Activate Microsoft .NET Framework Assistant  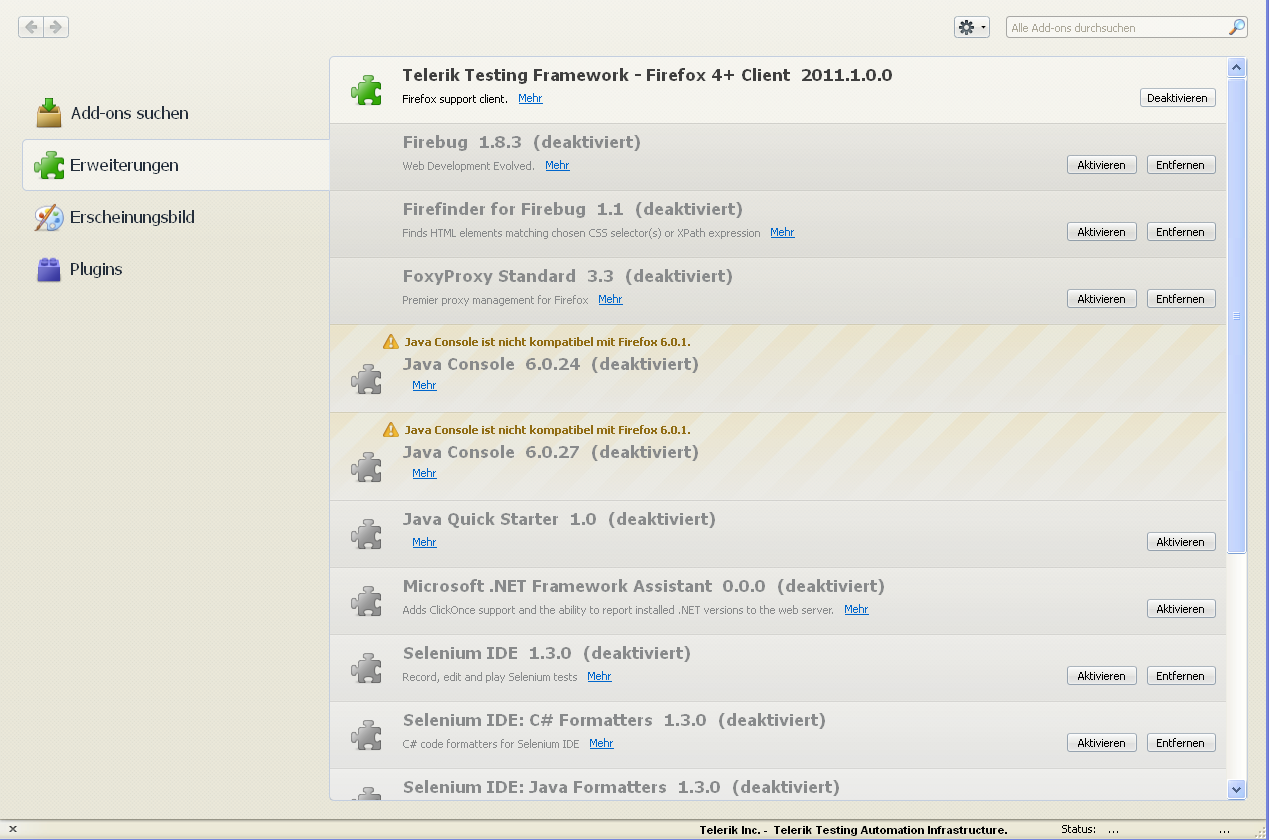point(1181,609)
